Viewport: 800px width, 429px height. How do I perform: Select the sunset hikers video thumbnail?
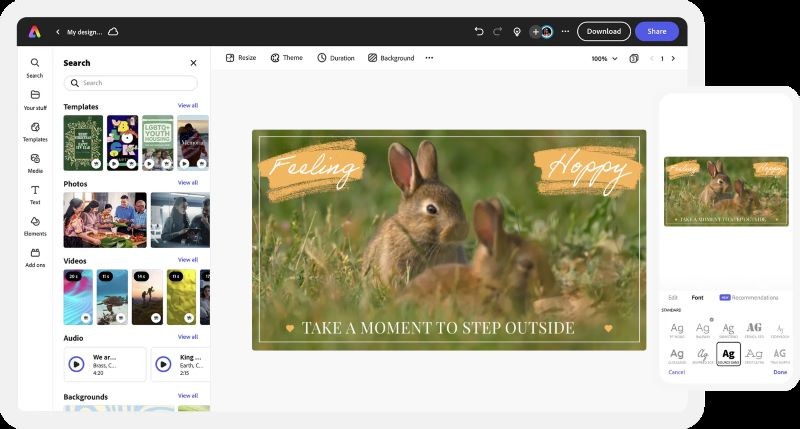(x=147, y=297)
